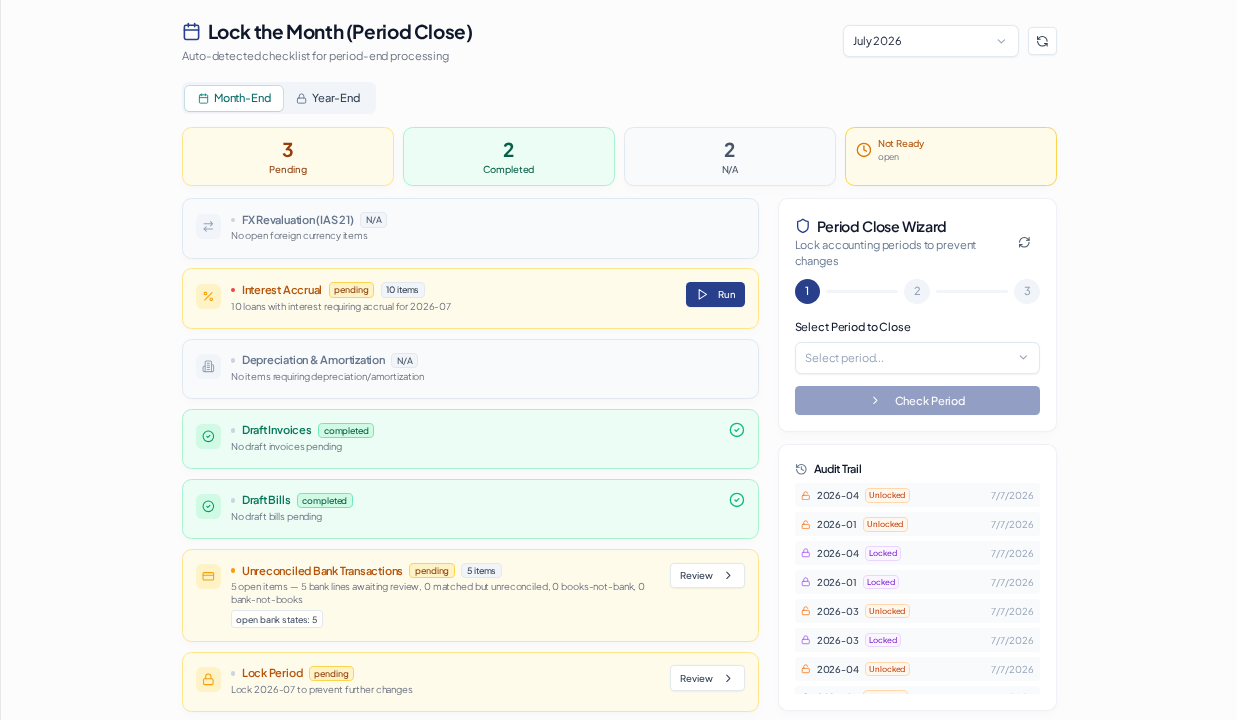Click the Lock the Month (Period Close) heading
The height and width of the screenshot is (720, 1237).
(340, 31)
